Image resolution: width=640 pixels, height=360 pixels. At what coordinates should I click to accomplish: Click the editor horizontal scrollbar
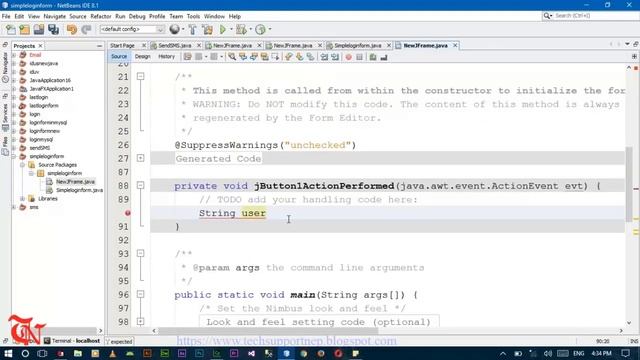(267, 331)
